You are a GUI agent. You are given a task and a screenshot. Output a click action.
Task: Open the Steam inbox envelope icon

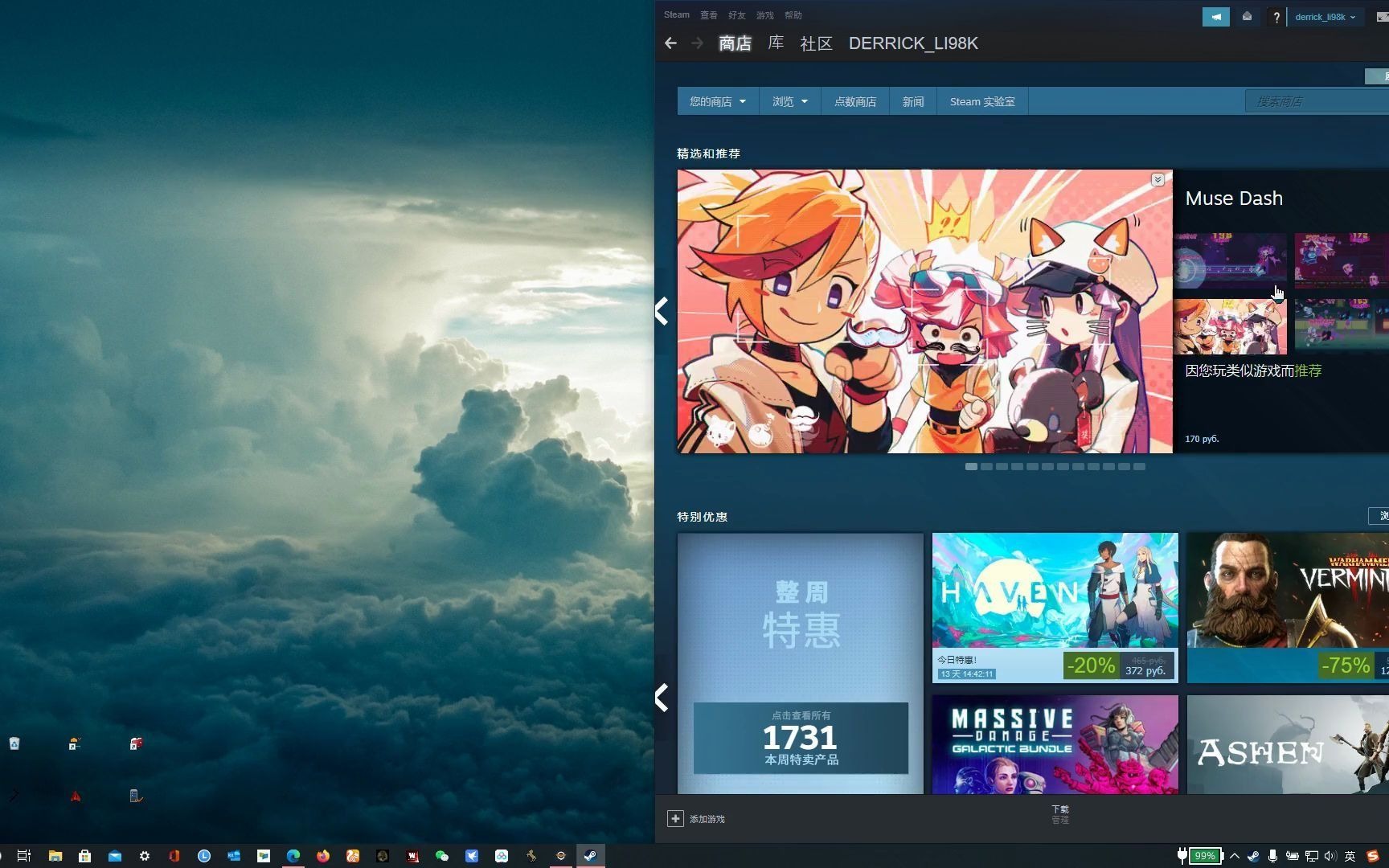click(1247, 17)
